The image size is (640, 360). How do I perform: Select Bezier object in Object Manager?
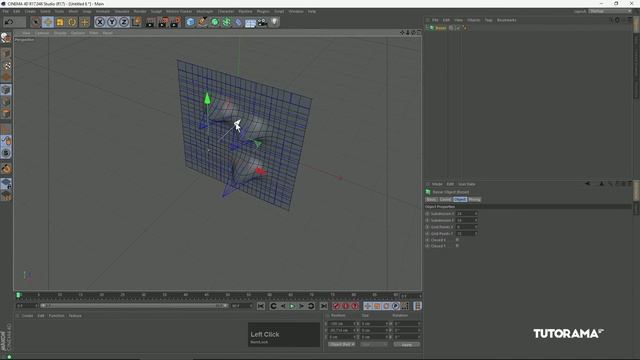(x=441, y=28)
